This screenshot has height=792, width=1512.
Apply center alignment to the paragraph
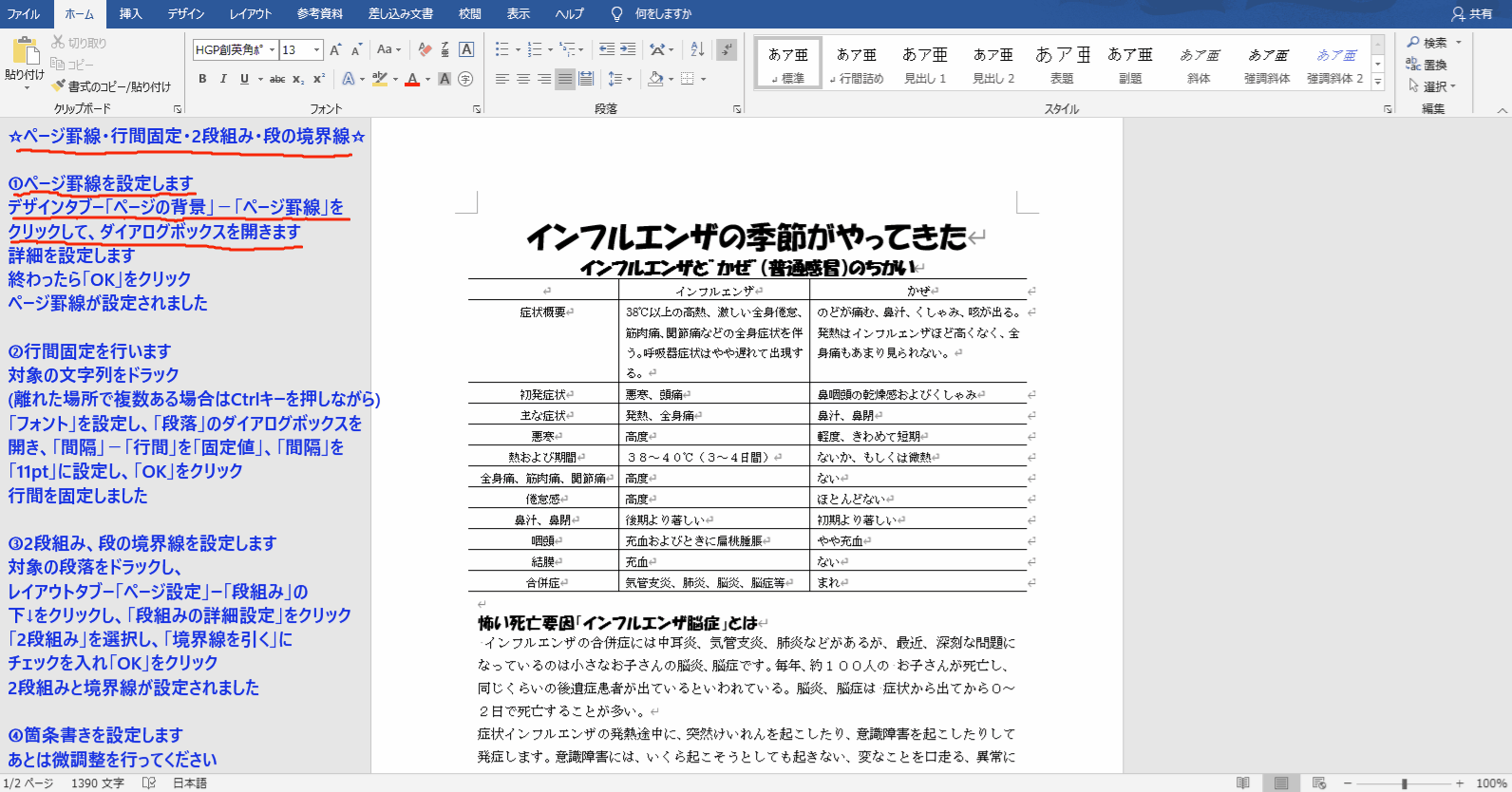[x=523, y=79]
